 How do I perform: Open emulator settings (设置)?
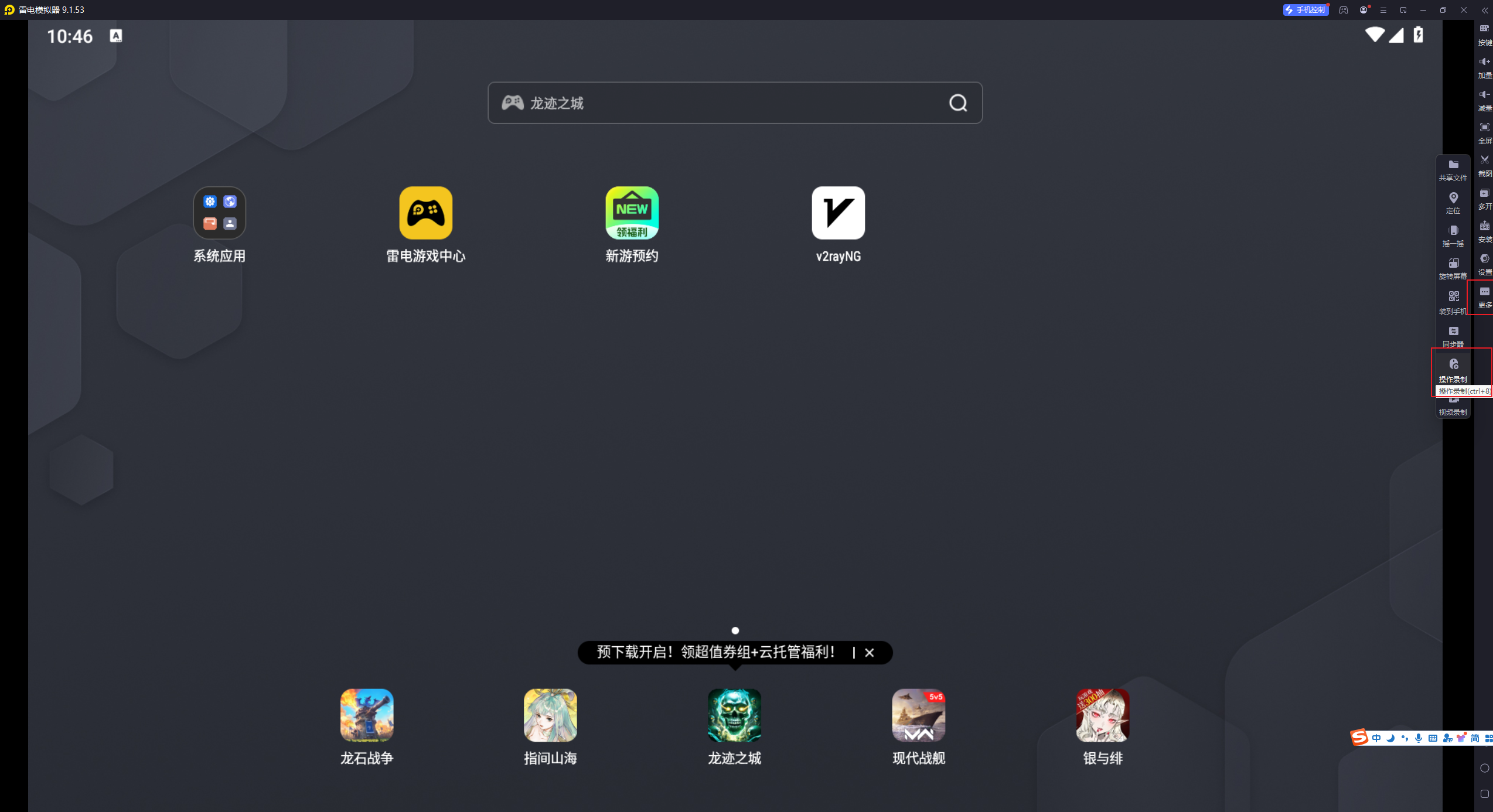[1484, 264]
